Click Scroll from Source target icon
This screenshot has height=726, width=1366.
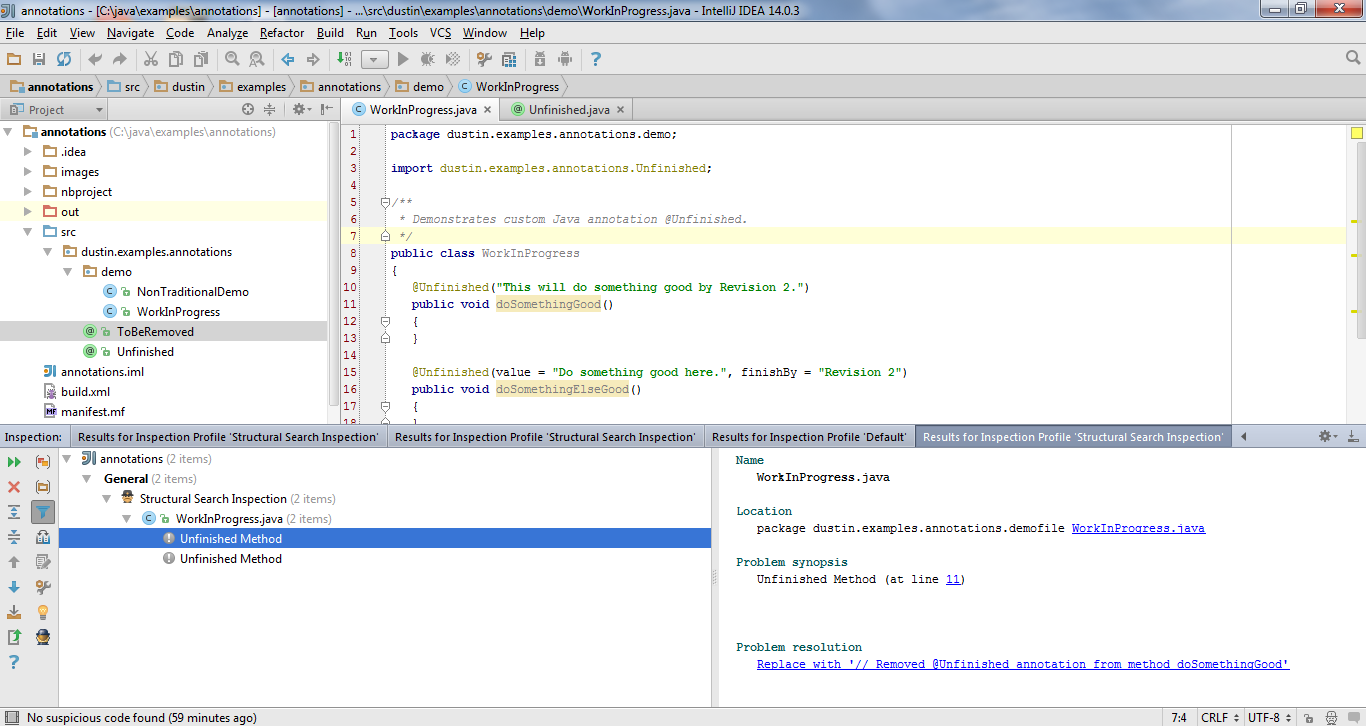pos(248,110)
